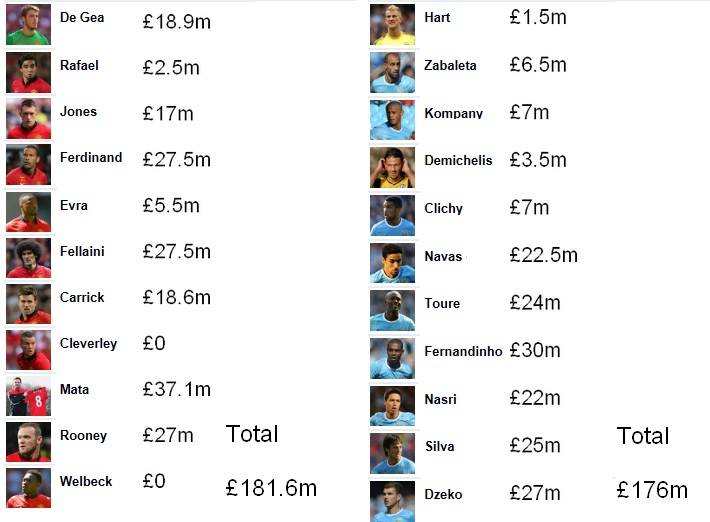This screenshot has width=710, height=522.
Task: Click the Welbeck name label
Action: click(86, 481)
